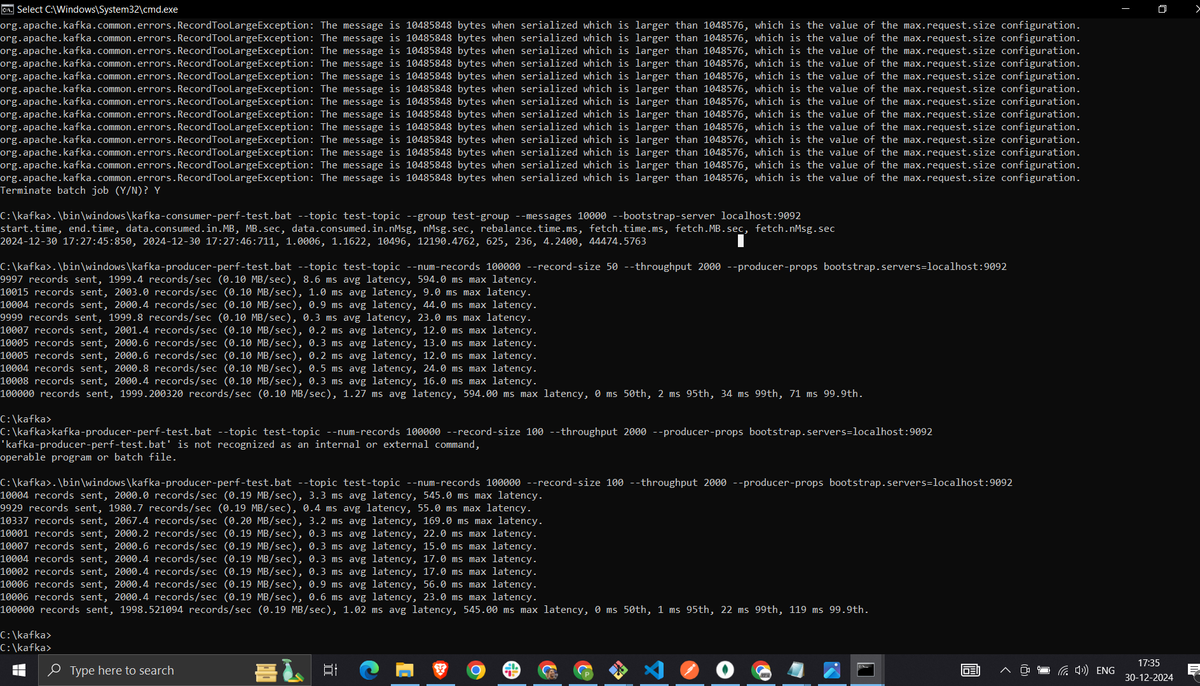Click the 9929 records sent line
Screen dimensions: 1200x686
pyautogui.click(x=264, y=508)
